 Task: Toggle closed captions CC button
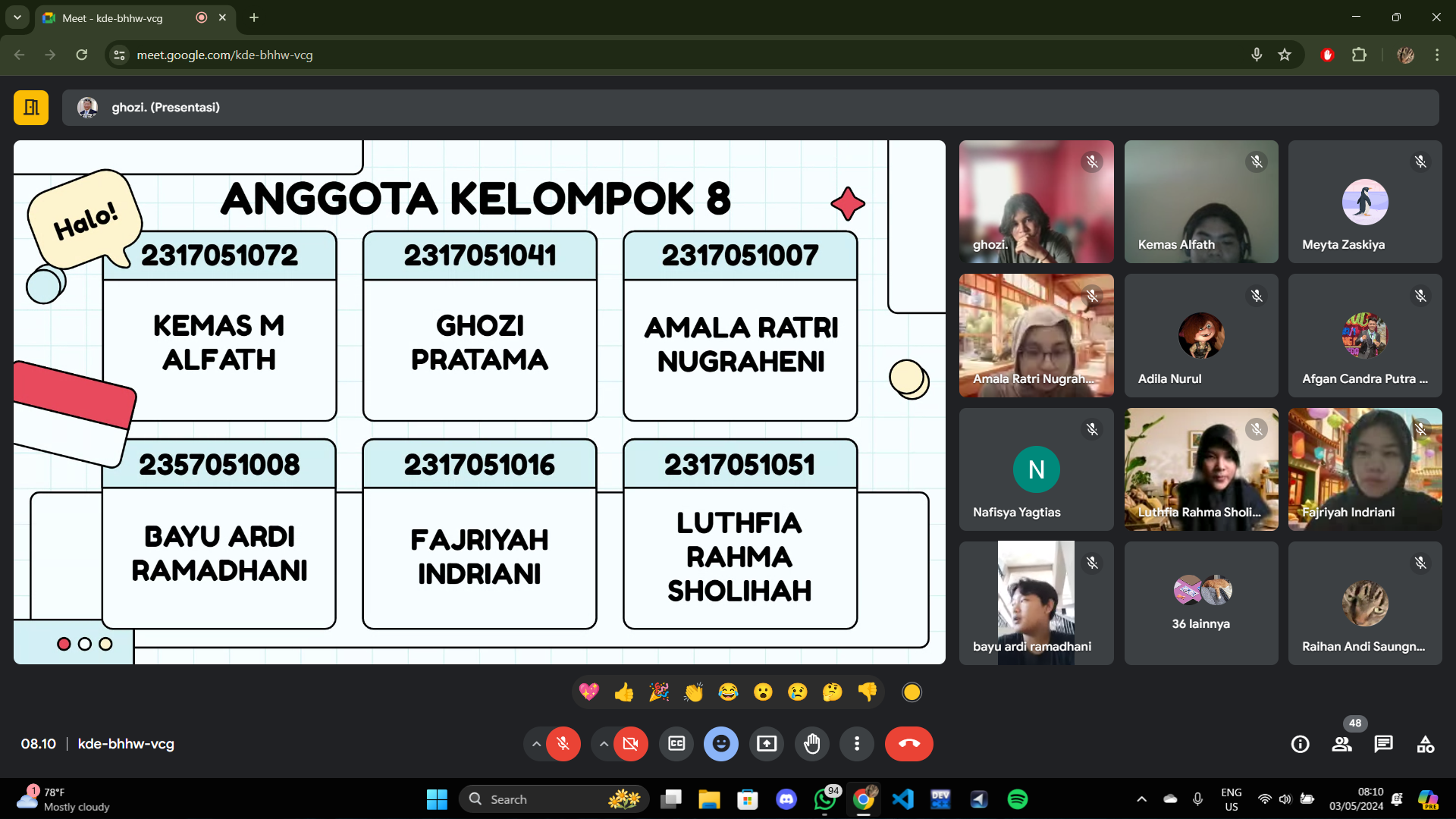tap(676, 744)
